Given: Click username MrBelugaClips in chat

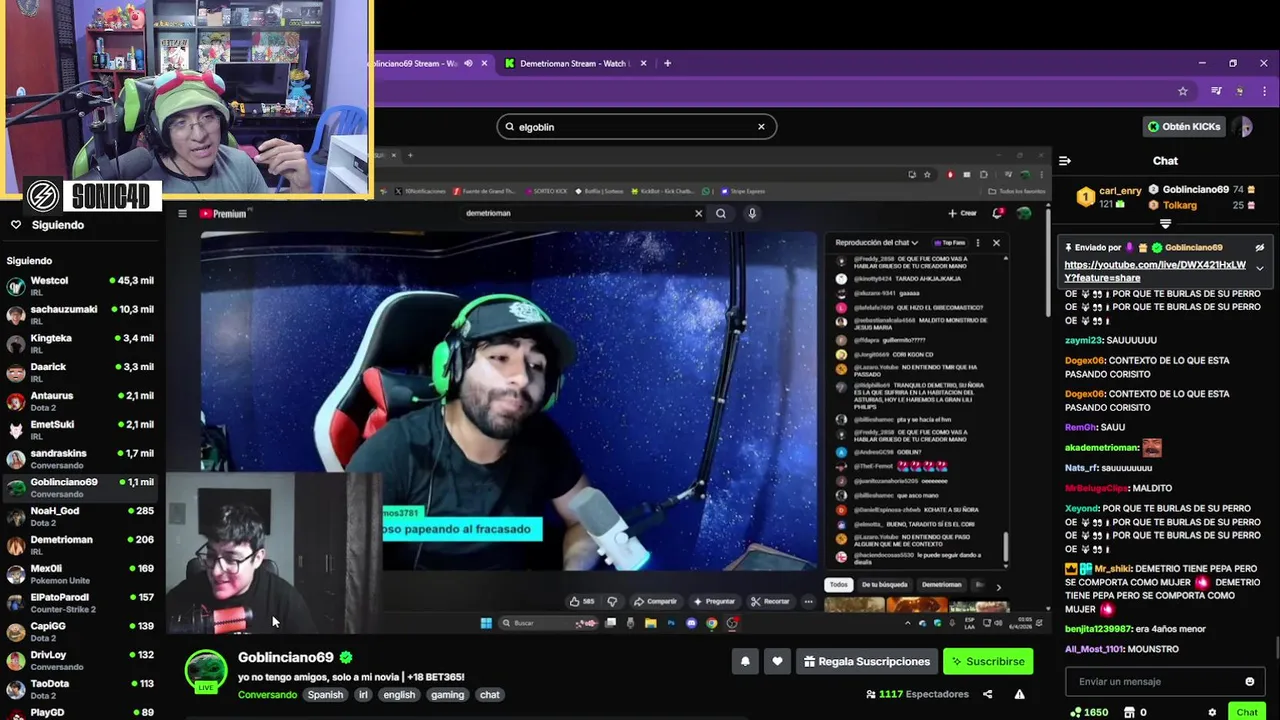Looking at the screenshot, I should click(x=1097, y=488).
